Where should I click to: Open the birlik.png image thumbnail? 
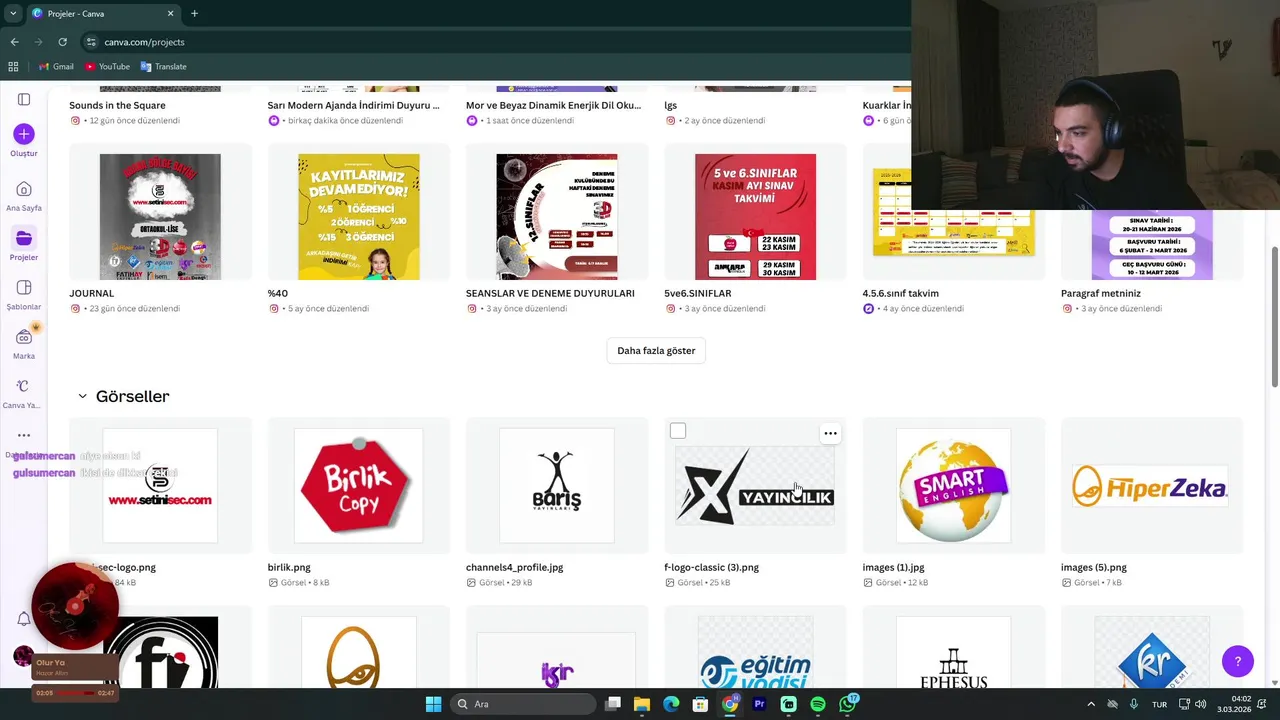coord(359,485)
